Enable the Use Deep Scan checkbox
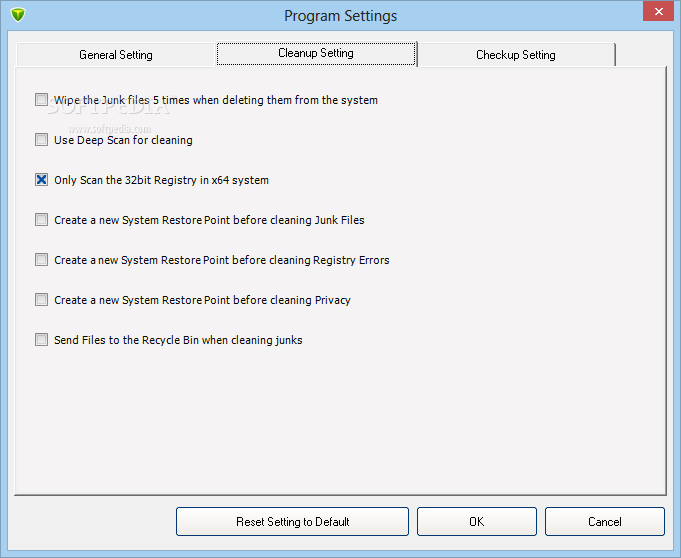Image resolution: width=681 pixels, height=558 pixels. 41,139
